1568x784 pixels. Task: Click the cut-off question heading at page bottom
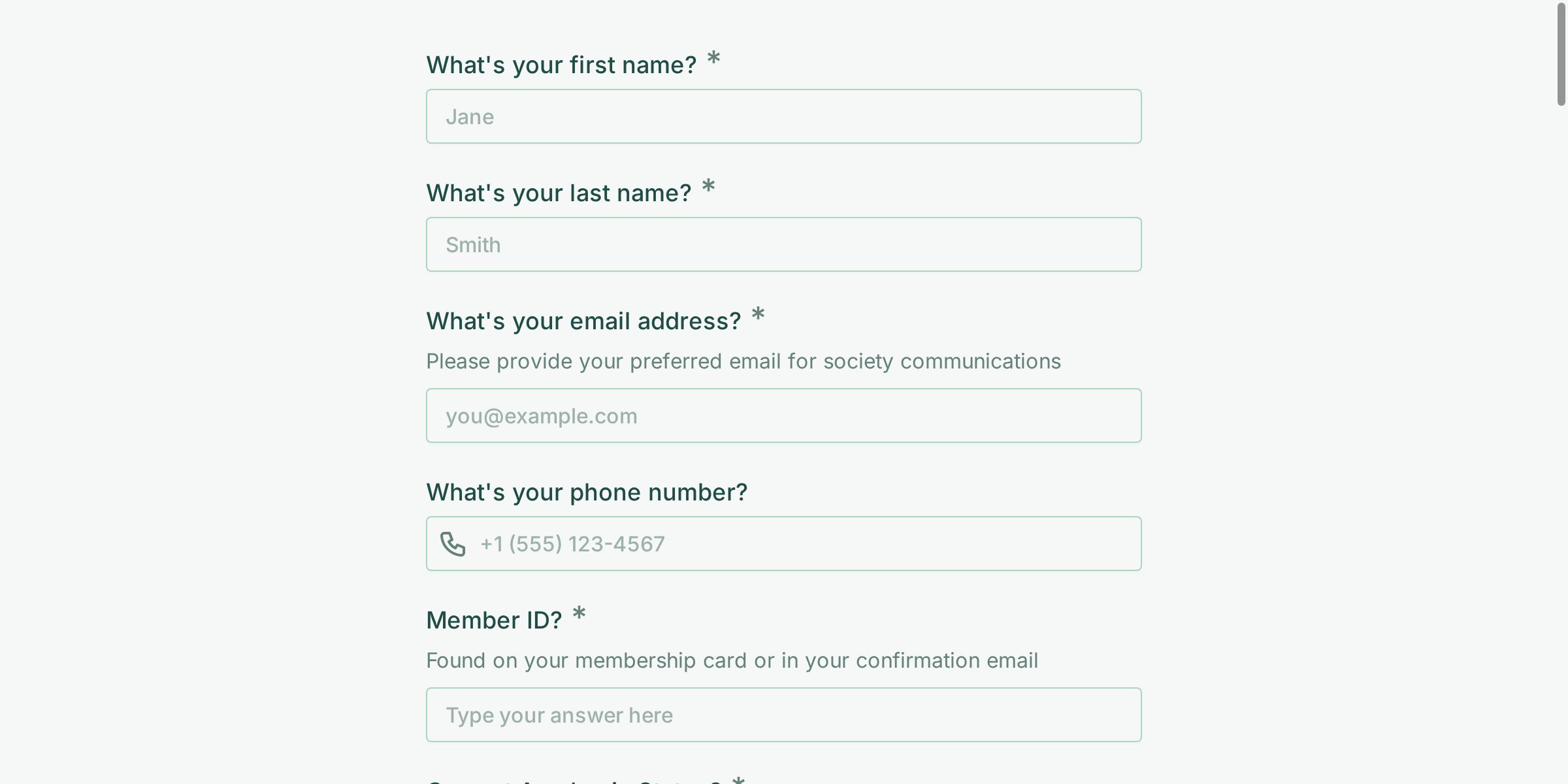pos(574,781)
